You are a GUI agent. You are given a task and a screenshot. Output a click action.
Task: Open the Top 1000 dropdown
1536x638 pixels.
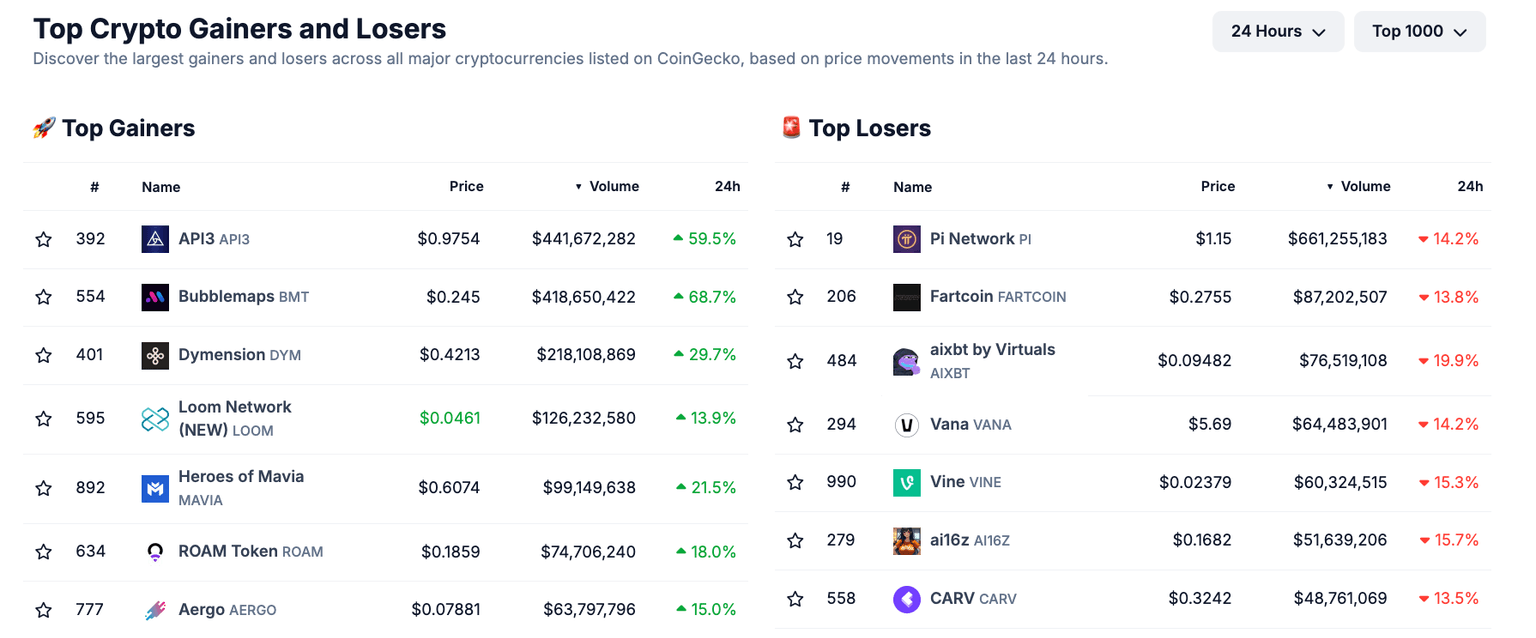1419,31
